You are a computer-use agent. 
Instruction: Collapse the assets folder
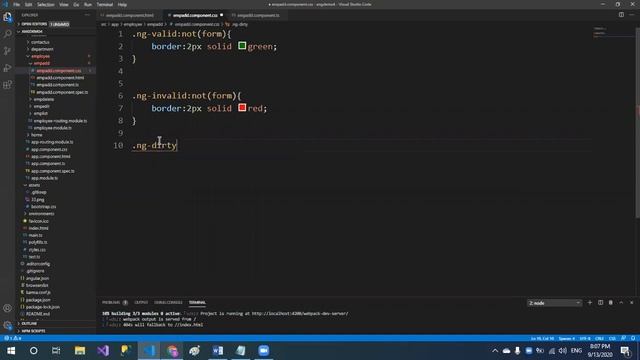[x=34, y=185]
